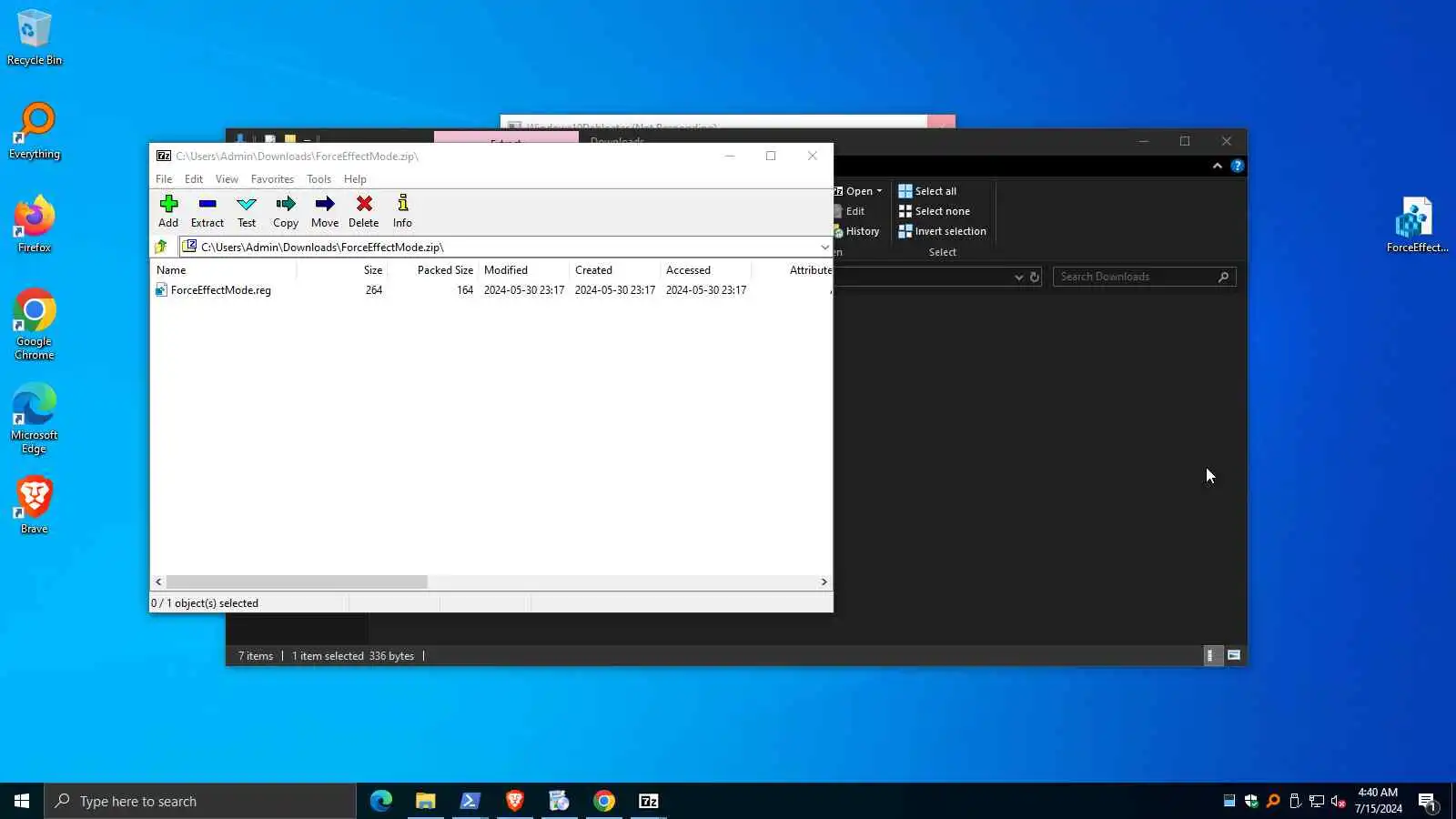Image resolution: width=1456 pixels, height=819 pixels.
Task: Expand the 7-Zip address path dropdown
Action: click(824, 247)
